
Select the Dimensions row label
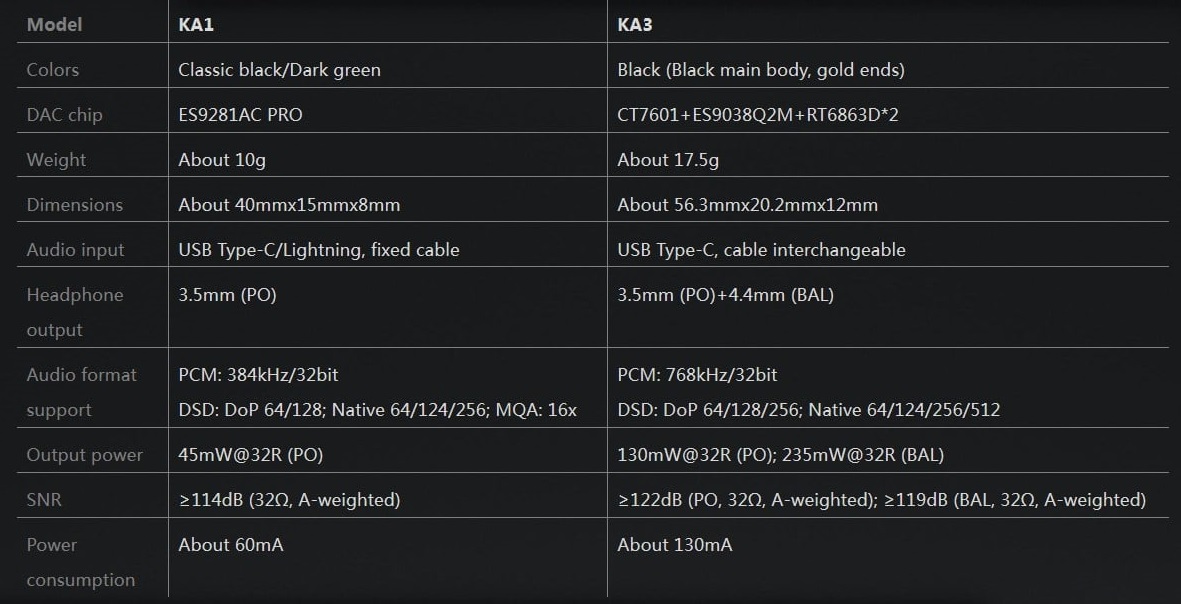pos(74,205)
